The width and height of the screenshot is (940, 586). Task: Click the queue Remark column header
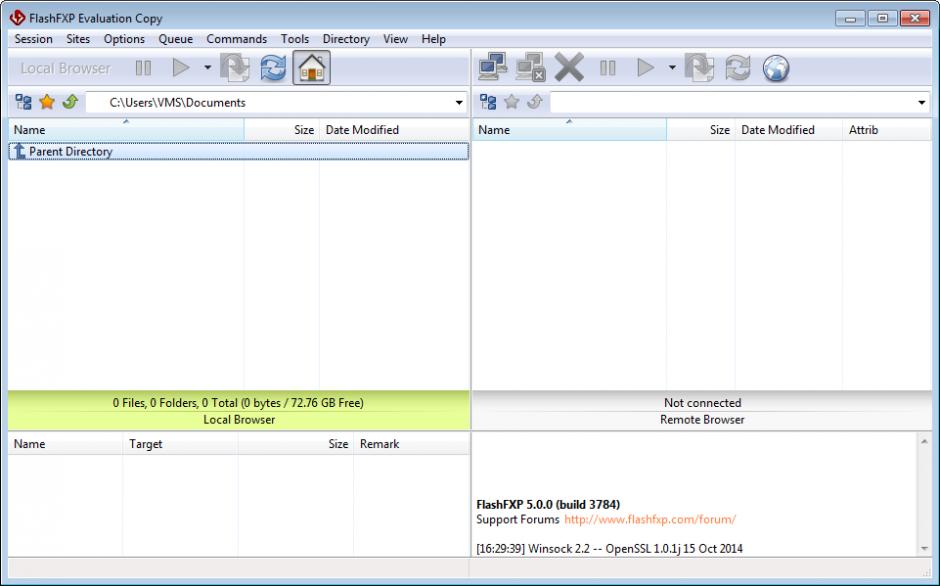coord(411,444)
